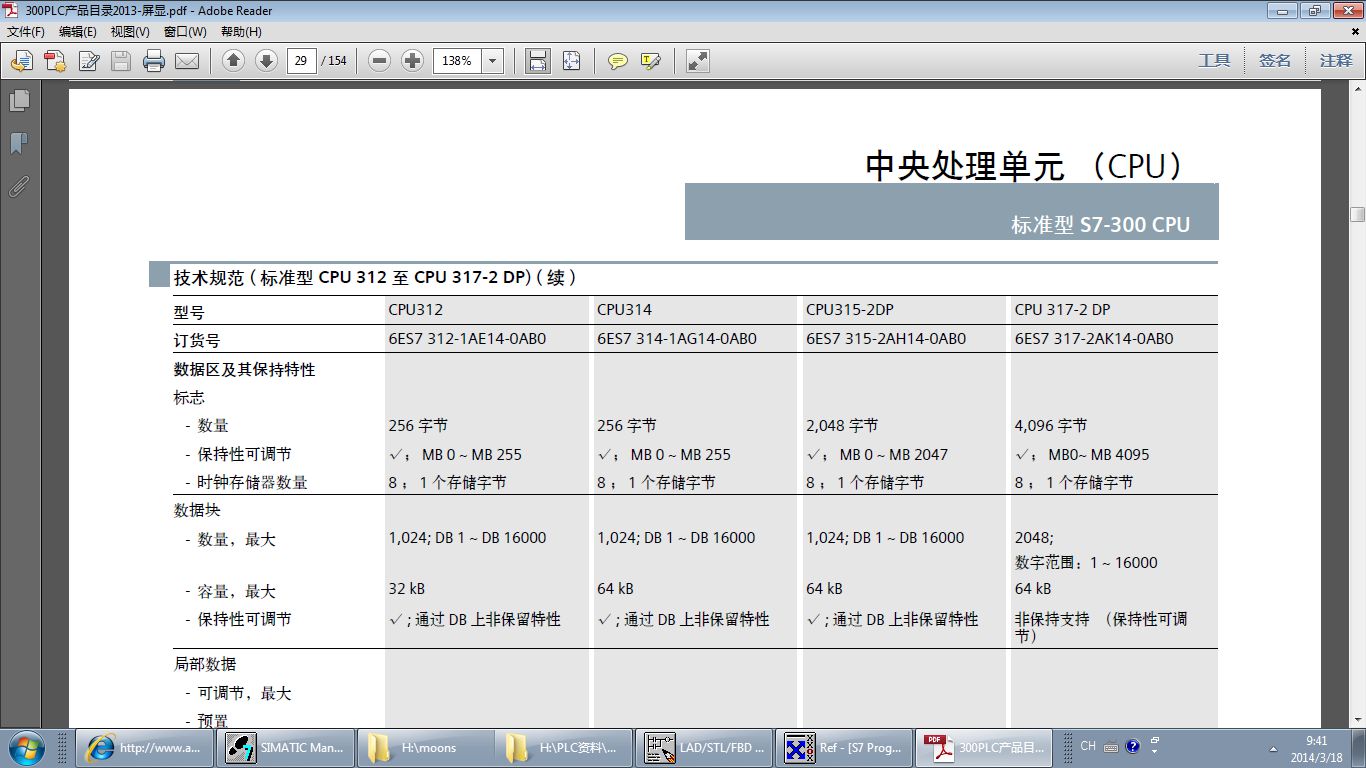This screenshot has width=1366, height=768.
Task: Click the CPU315-2DP column header
Action: click(x=850, y=310)
